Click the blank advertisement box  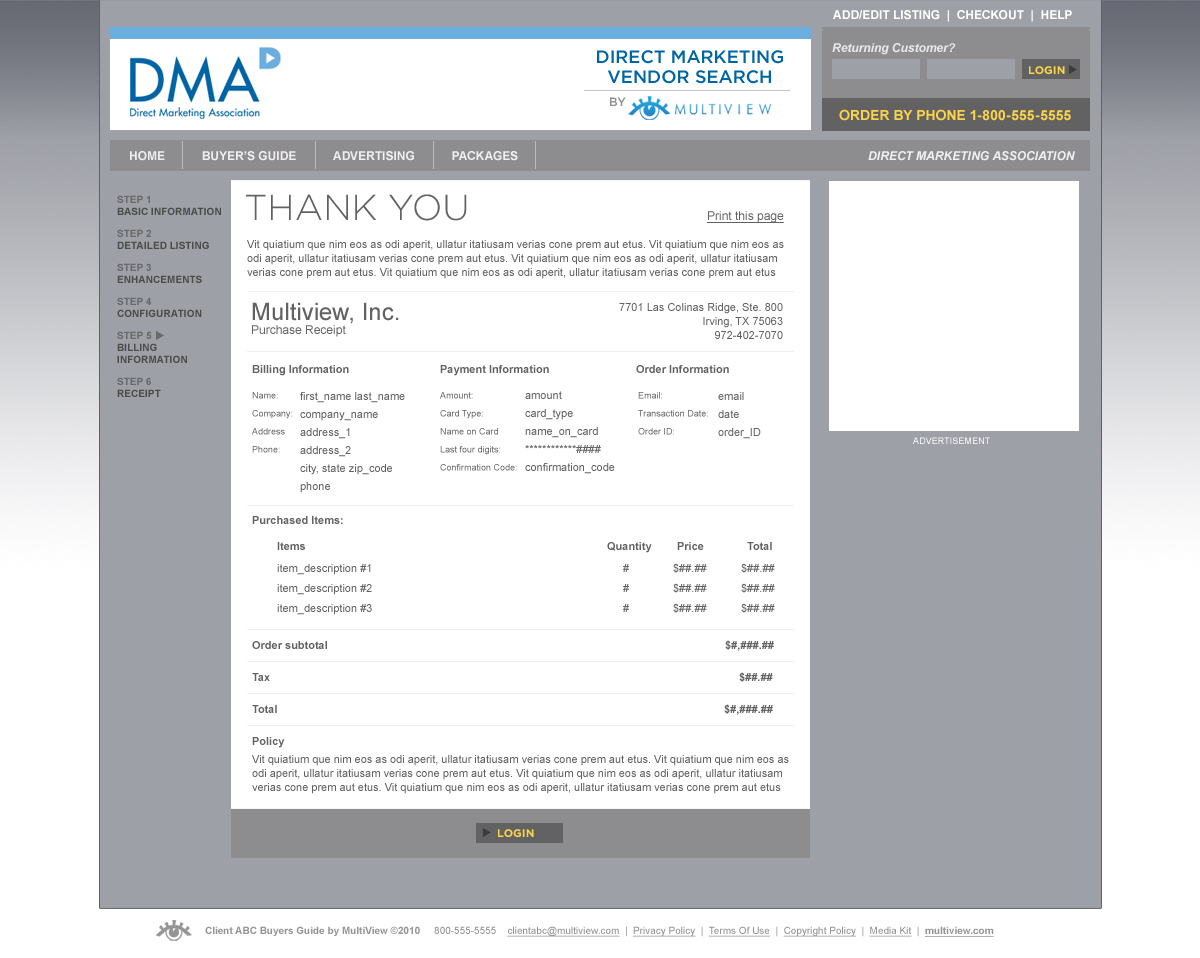coord(953,306)
